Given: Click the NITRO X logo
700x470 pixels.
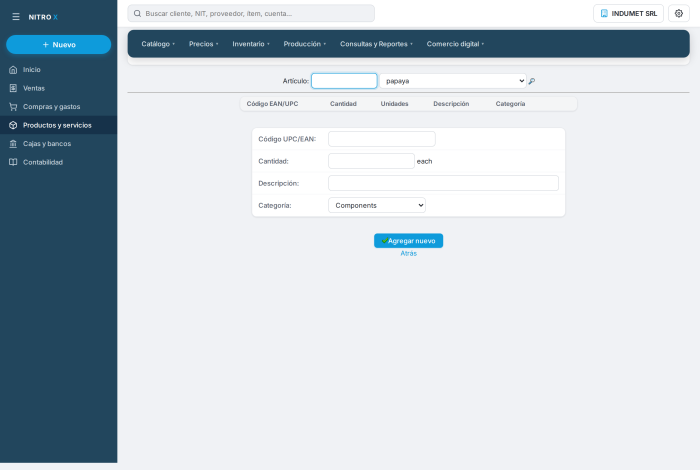Looking at the screenshot, I should click(43, 17).
